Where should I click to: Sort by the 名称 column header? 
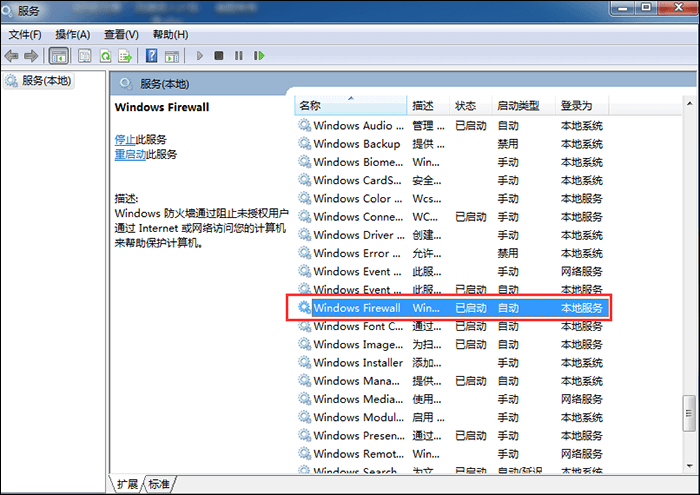click(x=351, y=106)
